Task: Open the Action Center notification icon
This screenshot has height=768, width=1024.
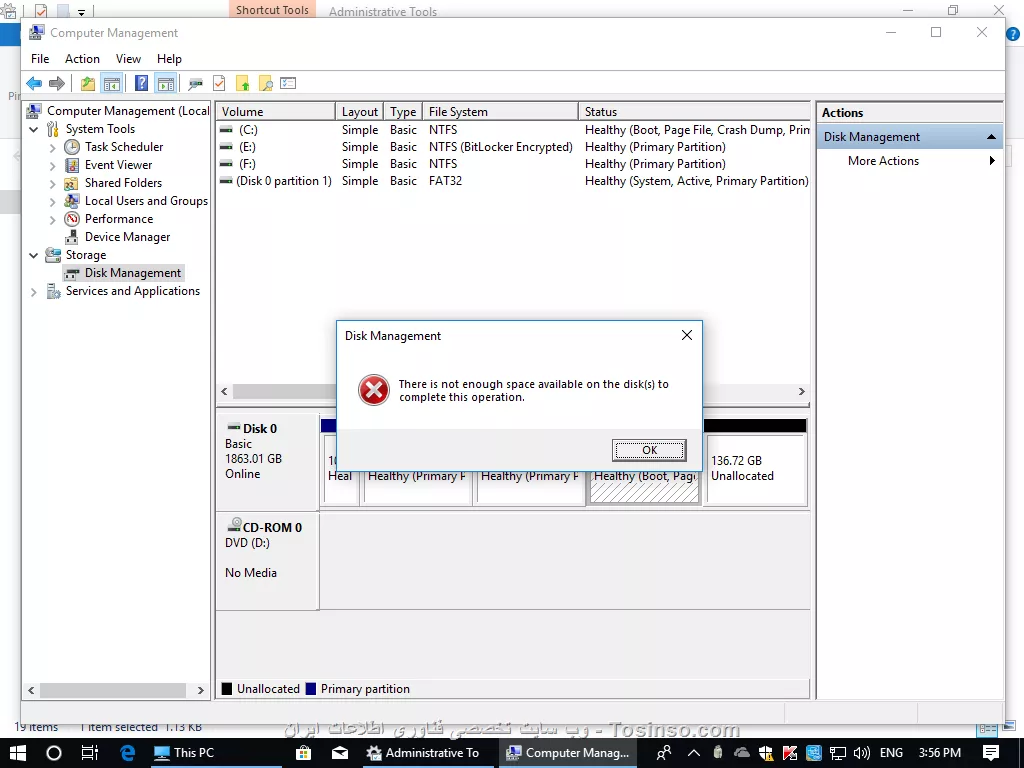Action: point(991,753)
